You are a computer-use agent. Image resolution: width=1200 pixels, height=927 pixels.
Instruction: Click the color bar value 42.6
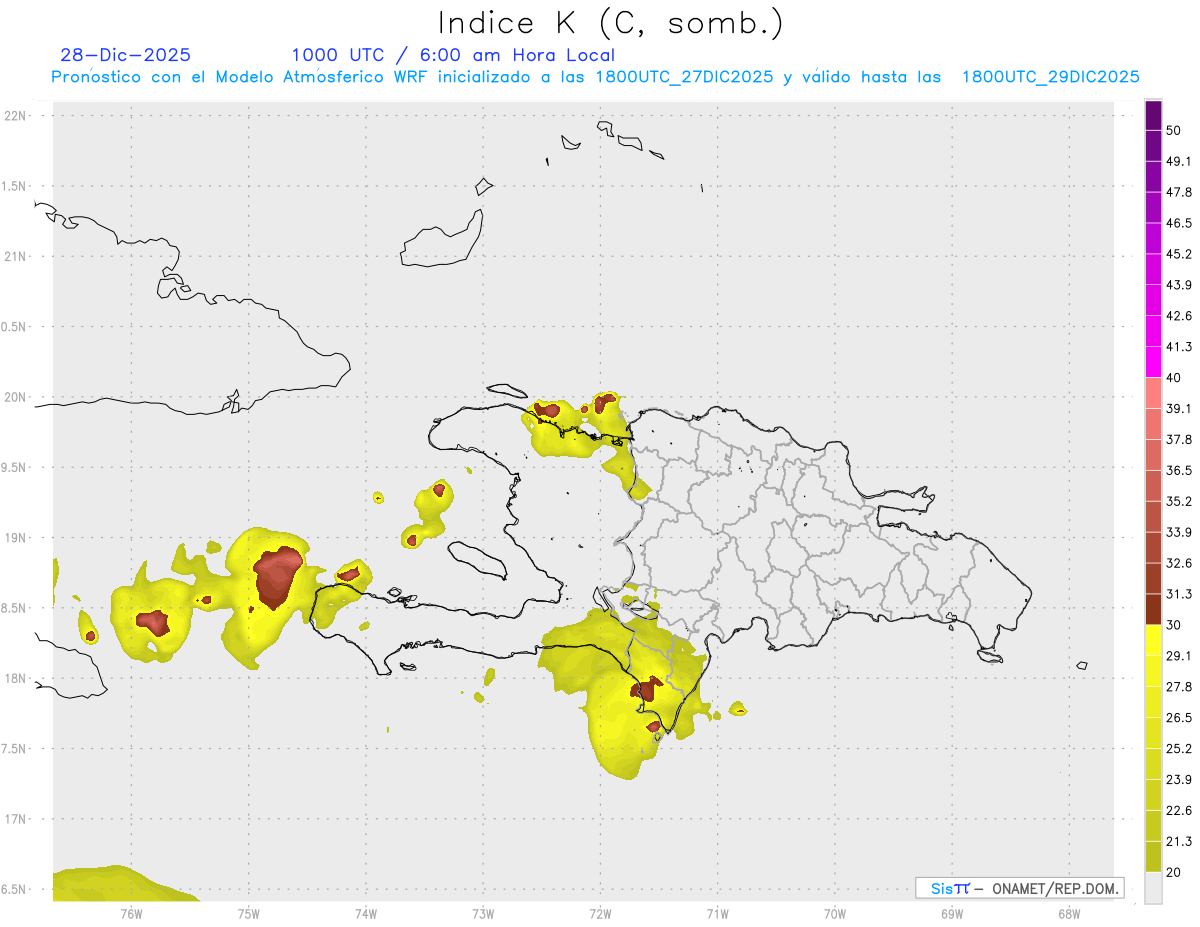1179,316
